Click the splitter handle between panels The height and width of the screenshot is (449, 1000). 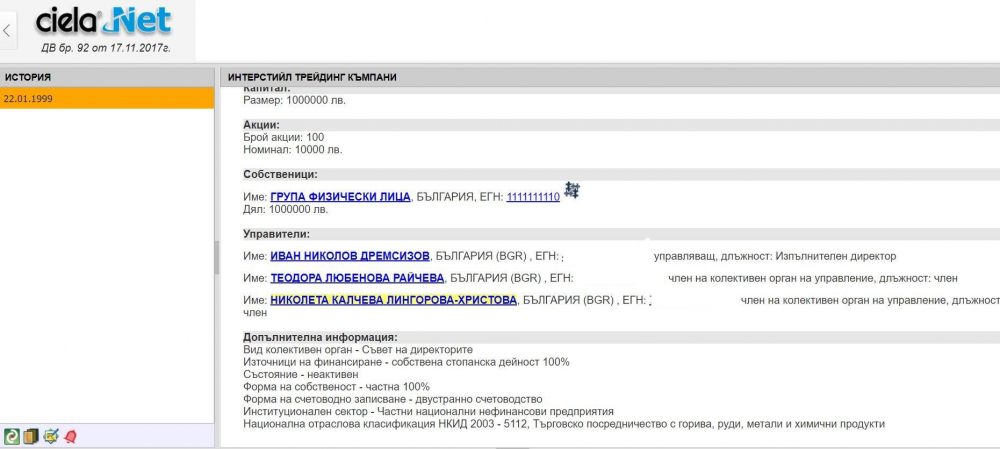pos(217,257)
